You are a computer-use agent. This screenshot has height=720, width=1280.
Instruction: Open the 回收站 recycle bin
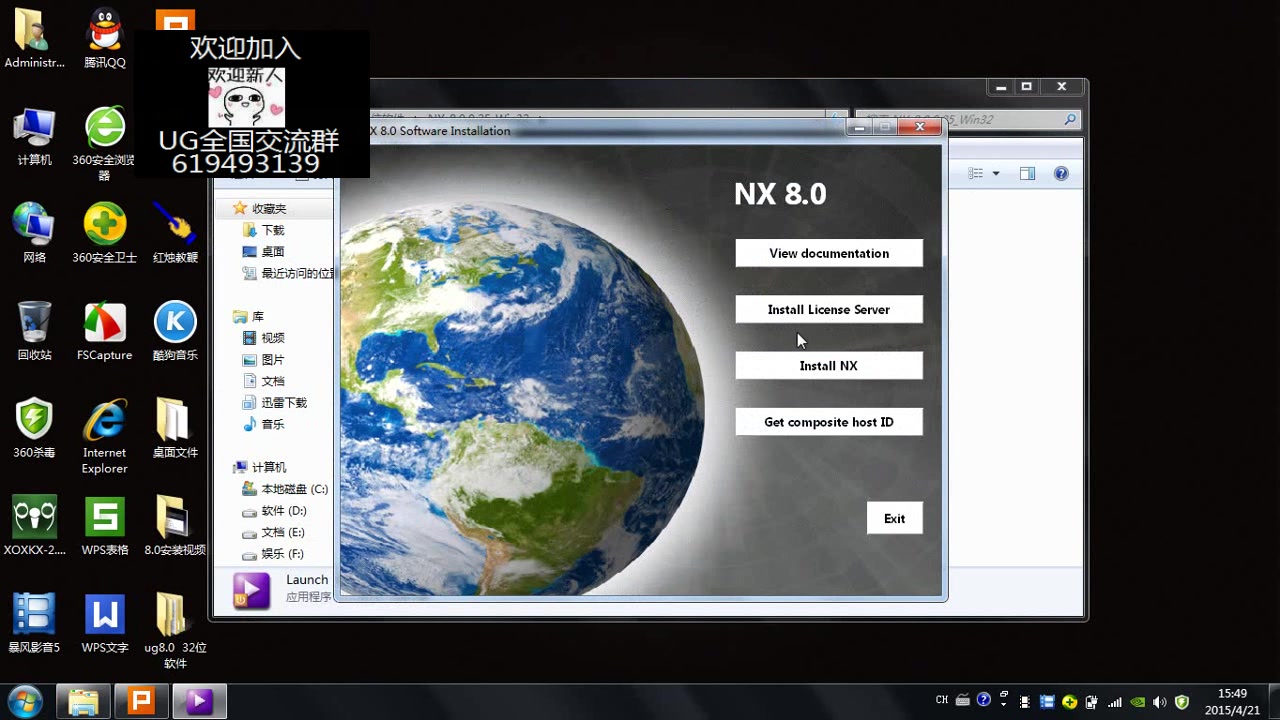(x=34, y=331)
